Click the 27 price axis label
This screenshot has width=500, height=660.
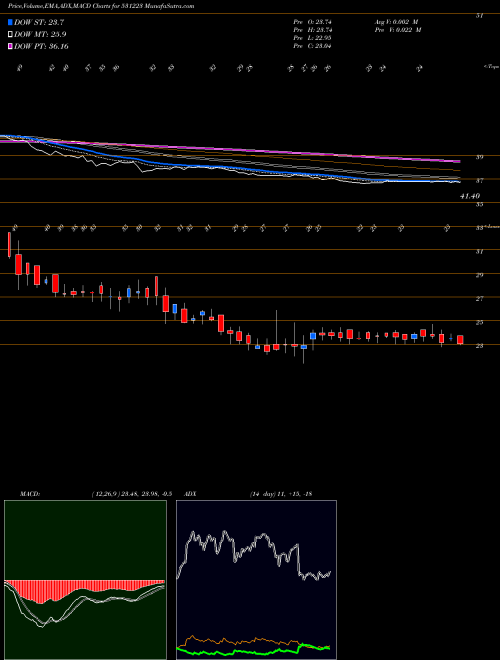coord(479,298)
